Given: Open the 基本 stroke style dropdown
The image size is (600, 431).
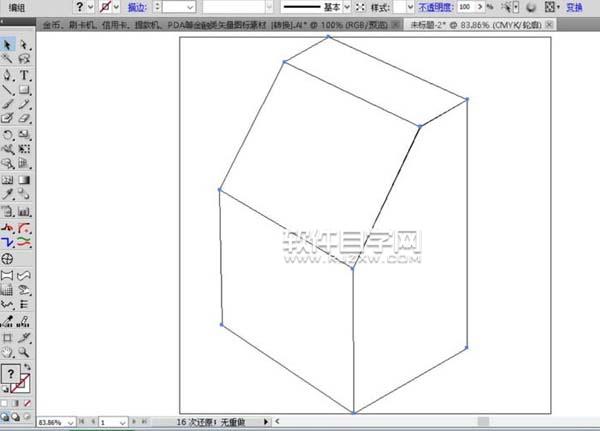Looking at the screenshot, I should coord(347,7).
